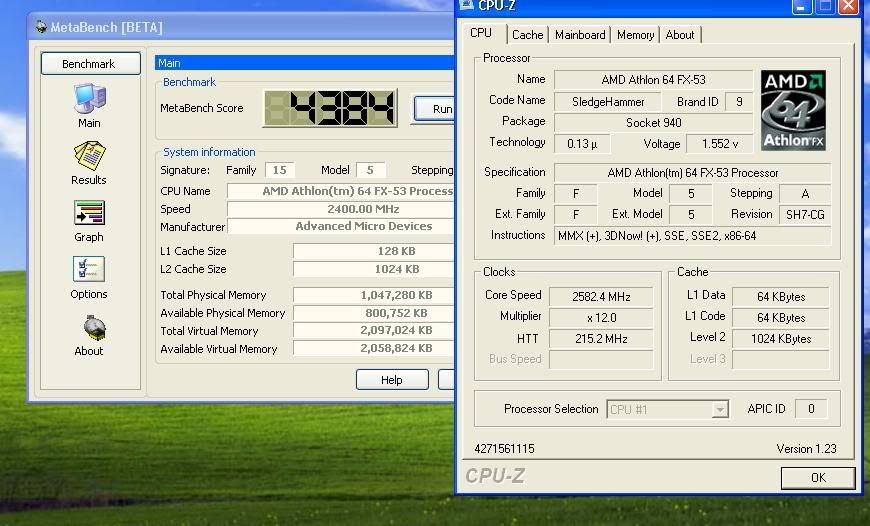Image resolution: width=870 pixels, height=526 pixels.
Task: Click the Brand ID value 9
Action: click(739, 102)
